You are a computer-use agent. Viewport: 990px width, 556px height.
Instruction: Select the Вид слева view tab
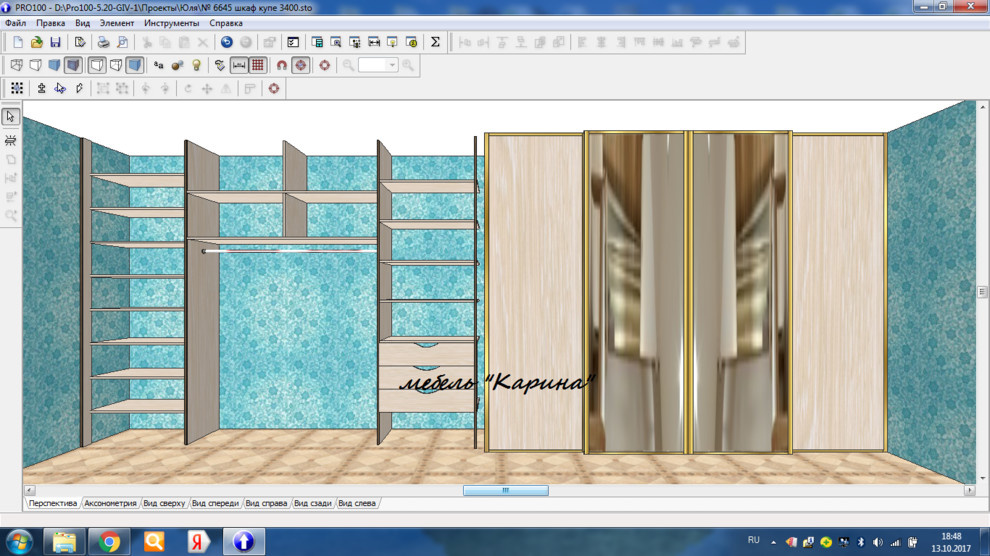[357, 503]
